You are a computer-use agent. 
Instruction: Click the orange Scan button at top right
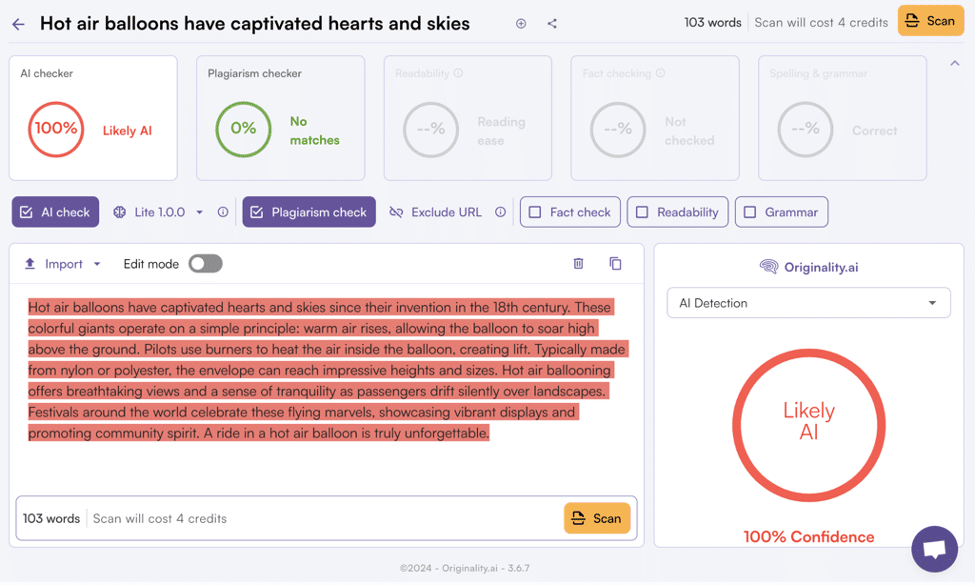point(930,21)
